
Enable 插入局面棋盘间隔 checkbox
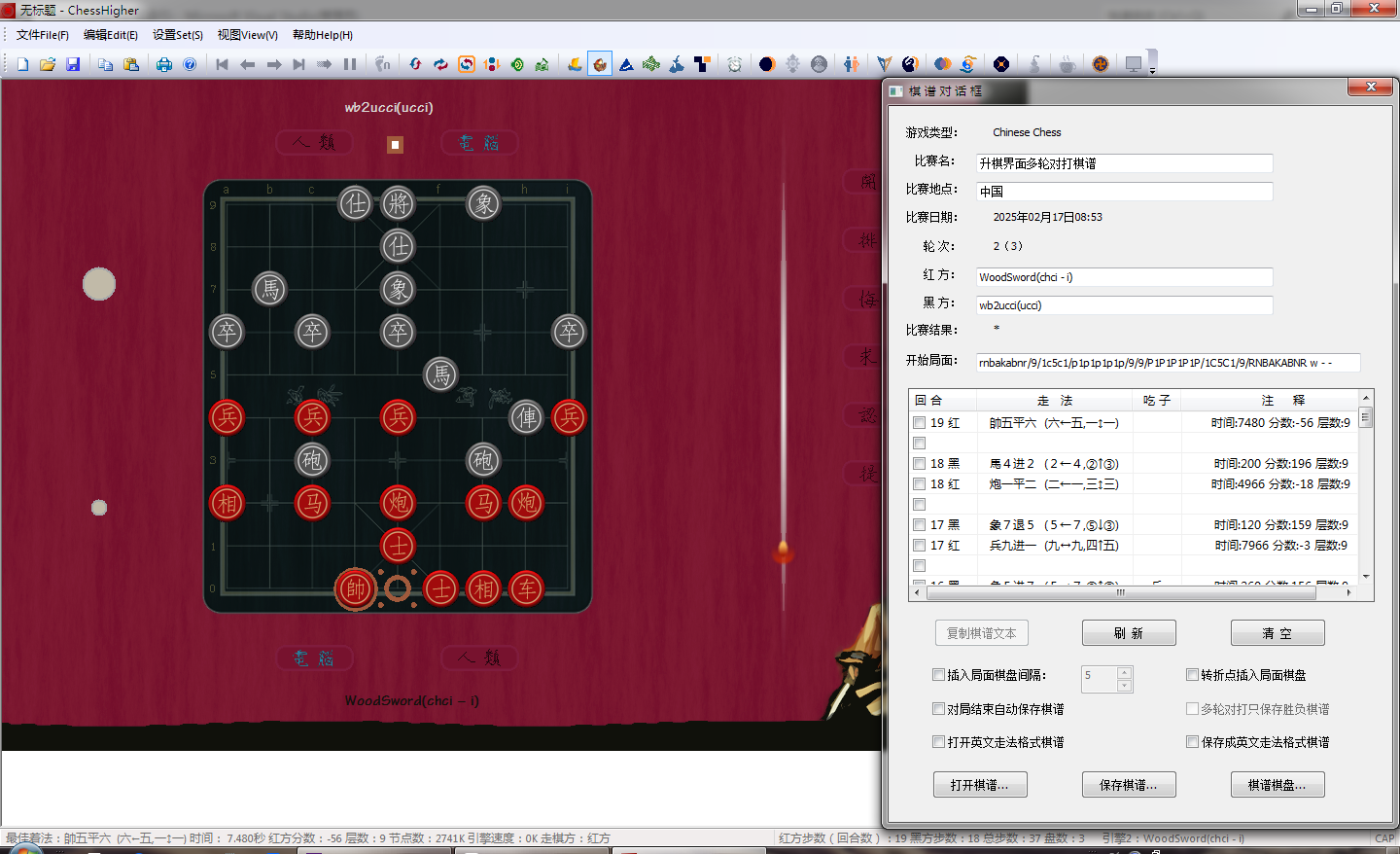(x=938, y=674)
